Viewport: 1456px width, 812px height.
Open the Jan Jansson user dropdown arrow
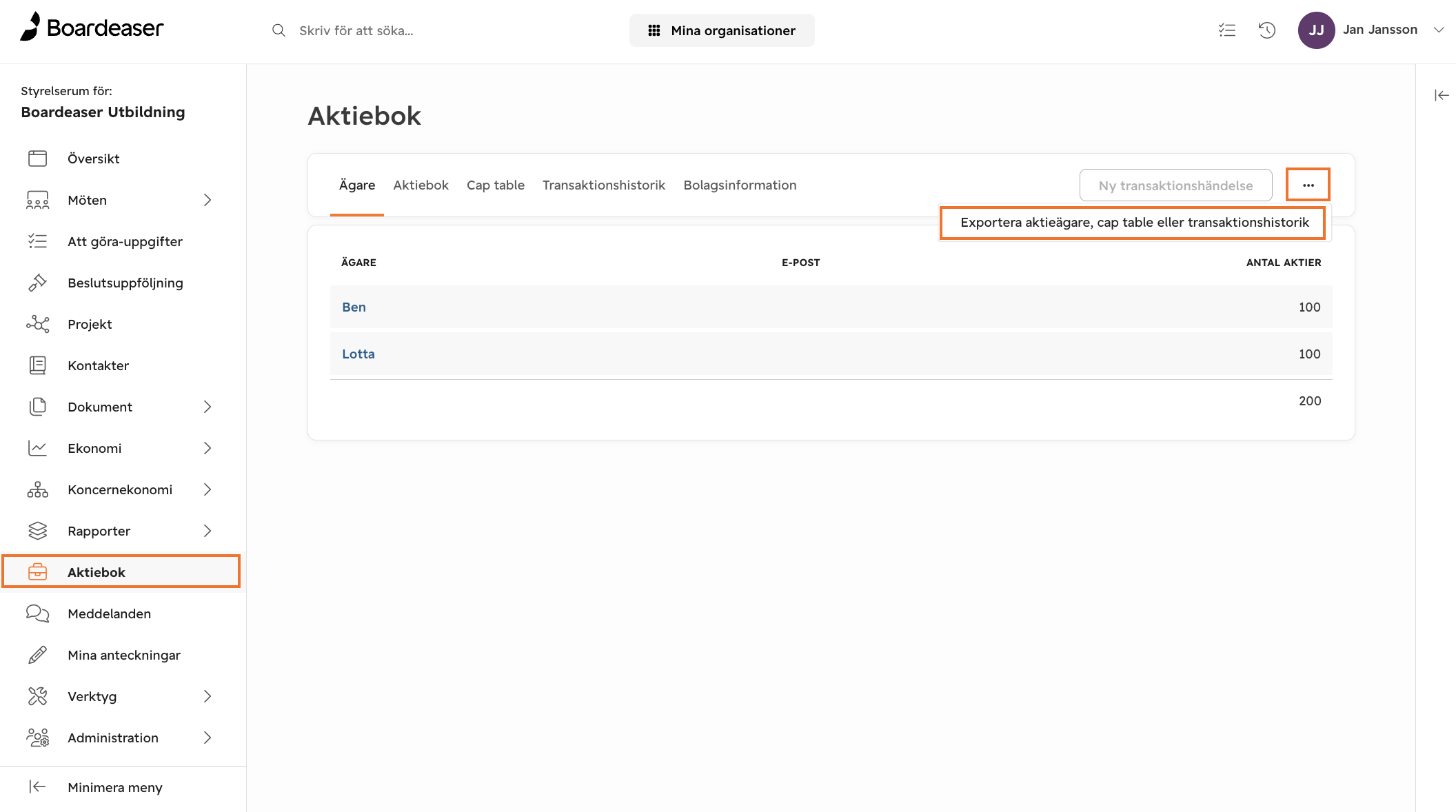pos(1439,30)
